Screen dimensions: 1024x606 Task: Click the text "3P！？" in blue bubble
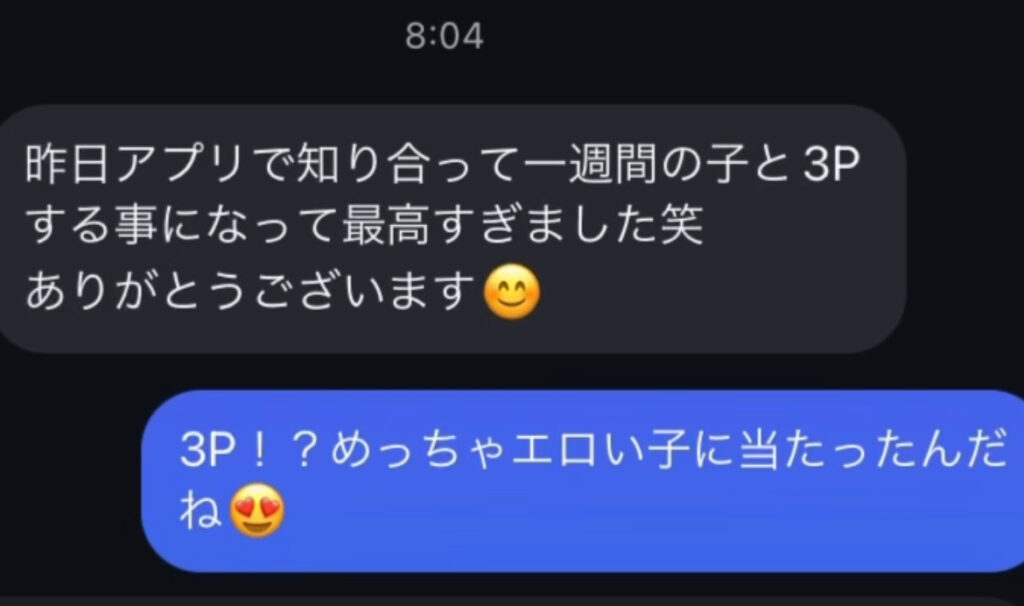[x=252, y=451]
